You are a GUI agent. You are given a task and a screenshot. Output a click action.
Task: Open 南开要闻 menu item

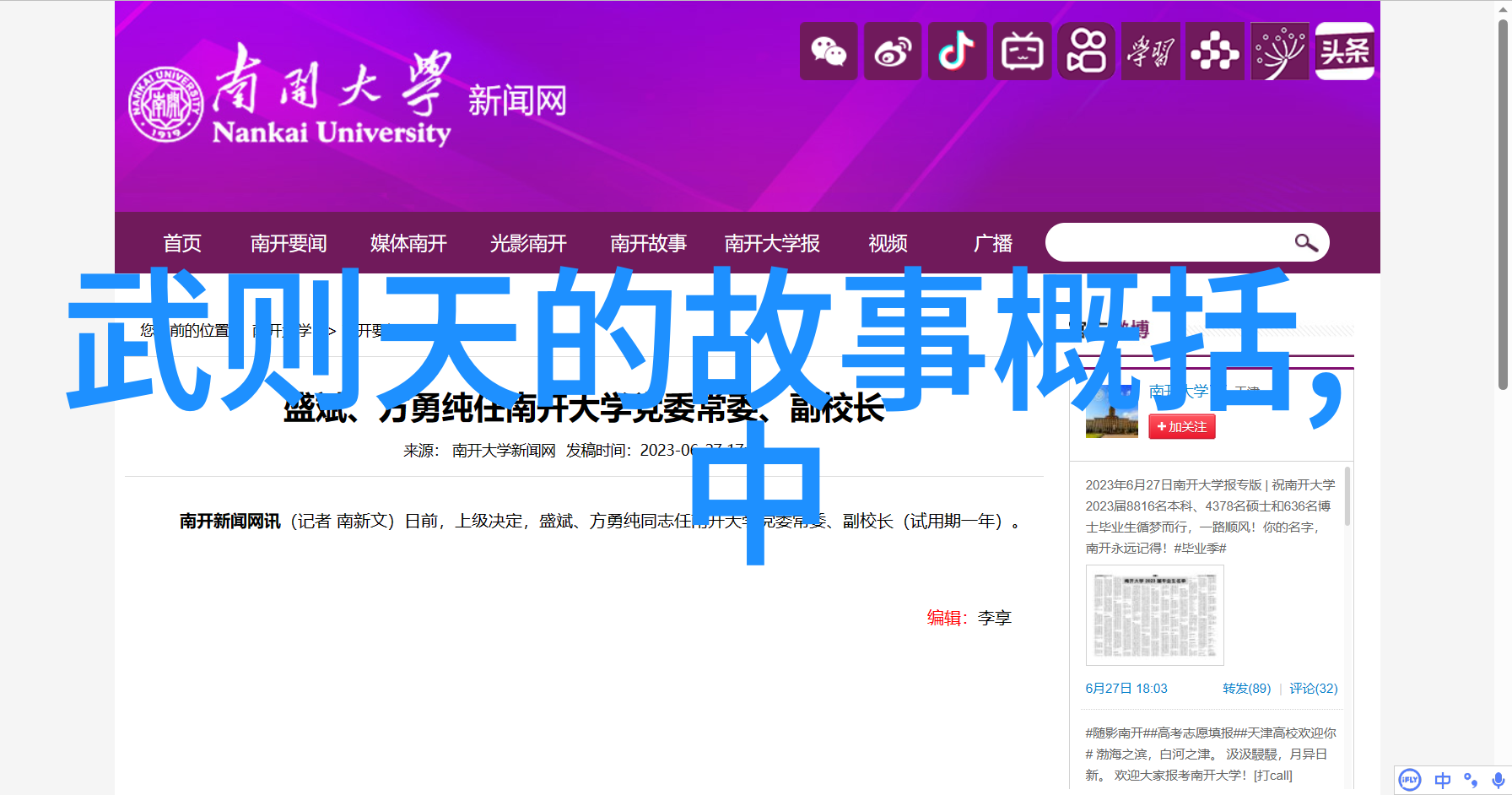point(289,243)
